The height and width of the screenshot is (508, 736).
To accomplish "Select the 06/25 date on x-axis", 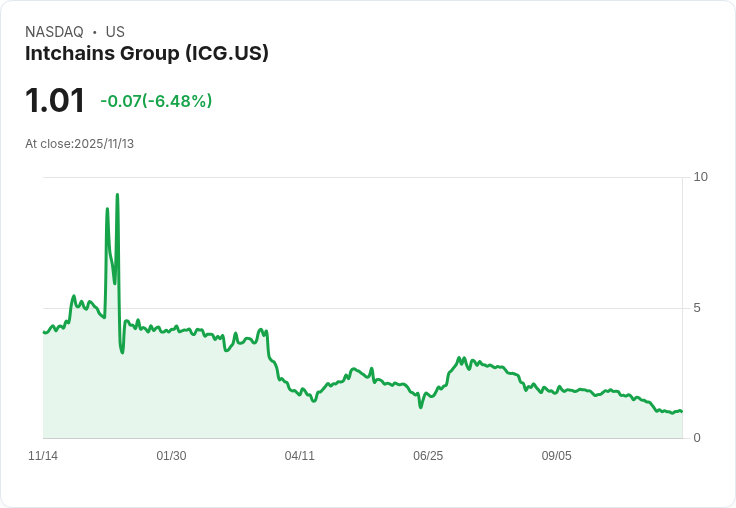I will point(428,456).
